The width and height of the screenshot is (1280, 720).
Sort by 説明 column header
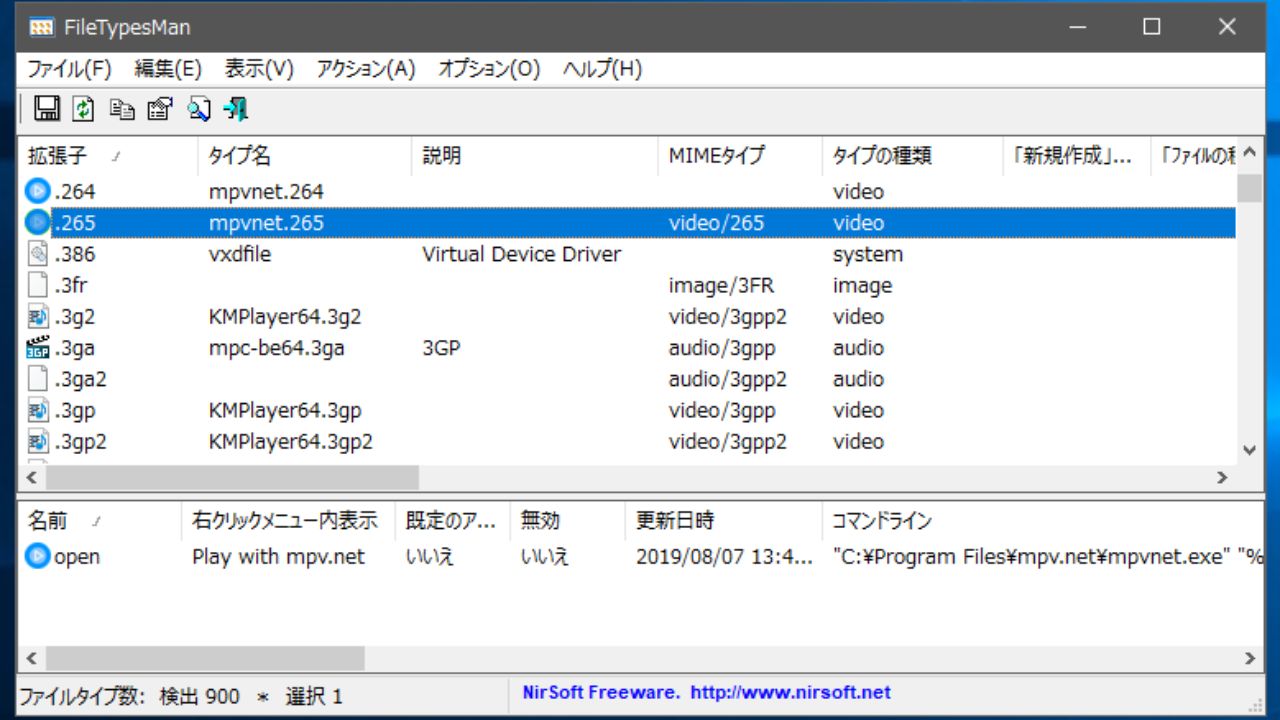535,156
